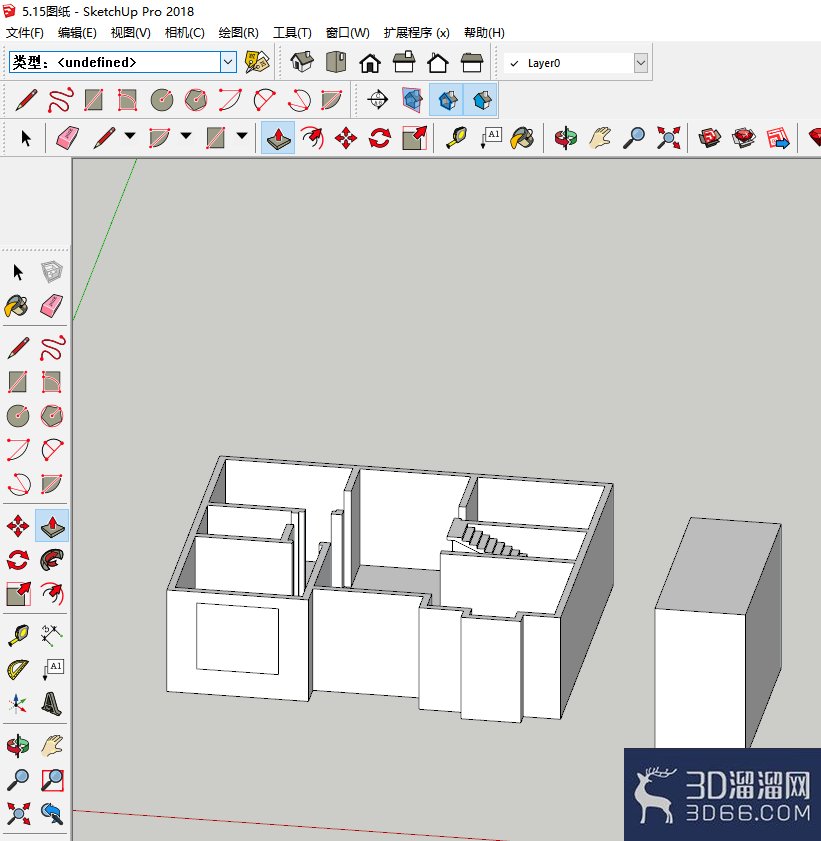Screen dimensions: 821x841
Task: Click the Zoom Extents icon in top toolbar
Action: [x=668, y=138]
